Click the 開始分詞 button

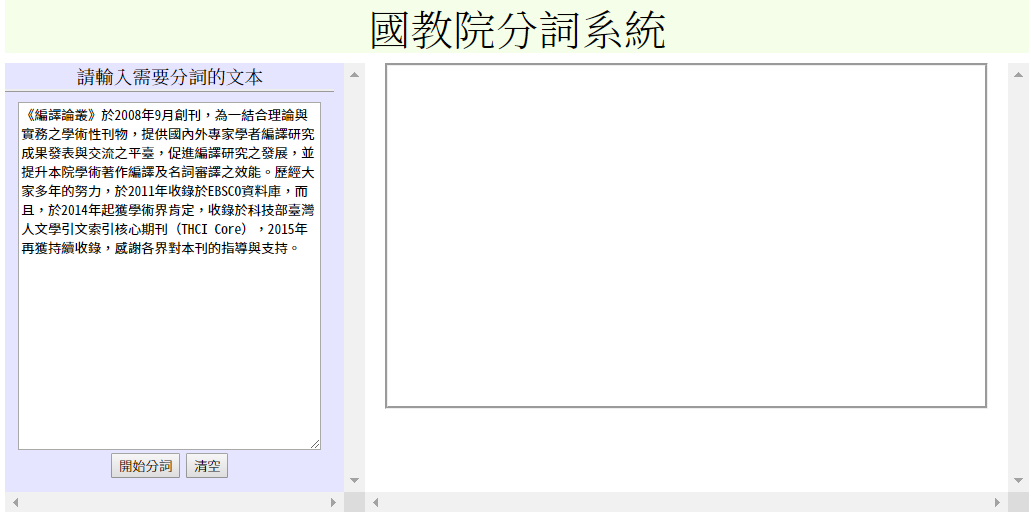(145, 466)
